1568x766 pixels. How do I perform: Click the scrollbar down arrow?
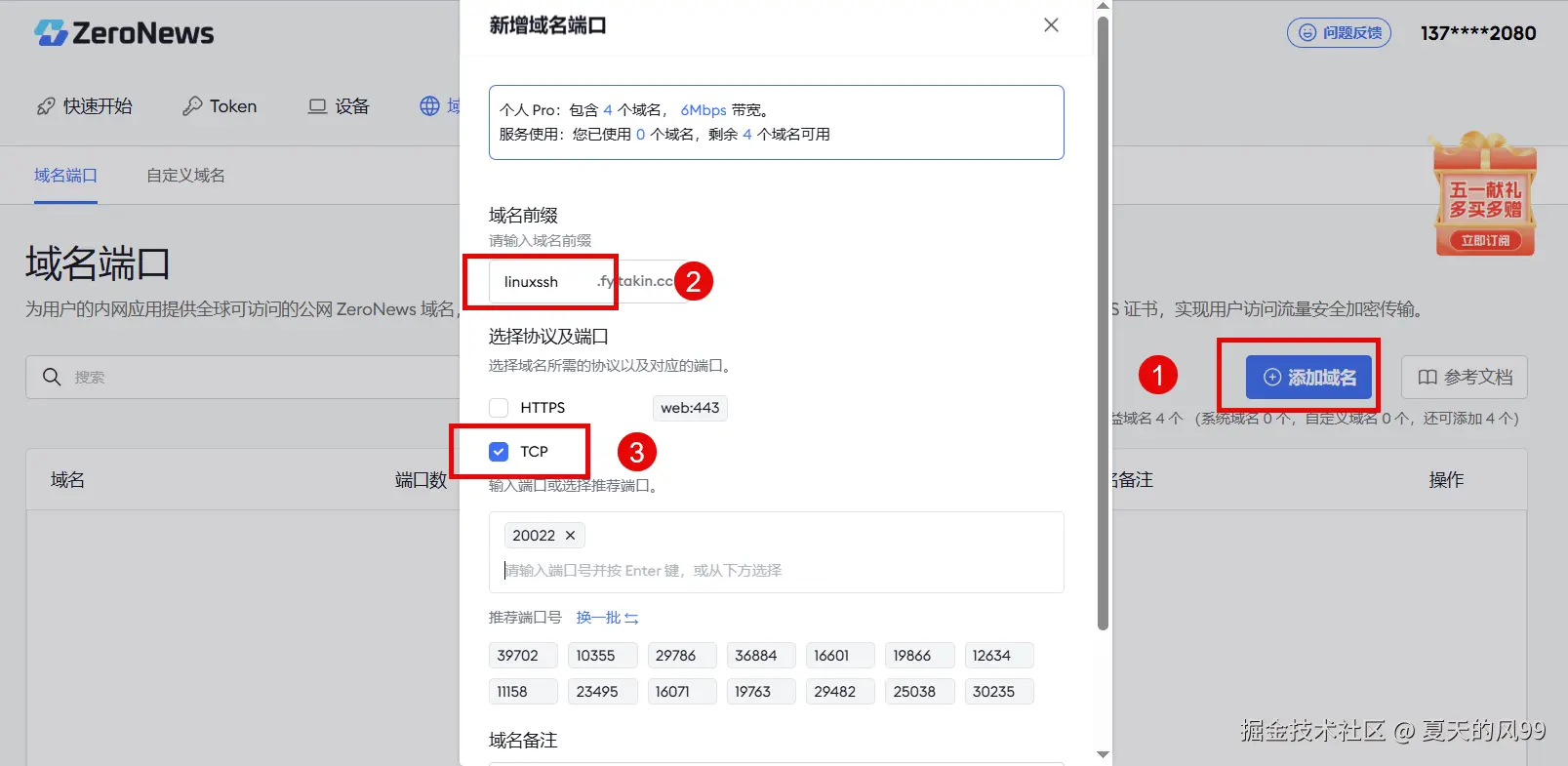[1103, 755]
